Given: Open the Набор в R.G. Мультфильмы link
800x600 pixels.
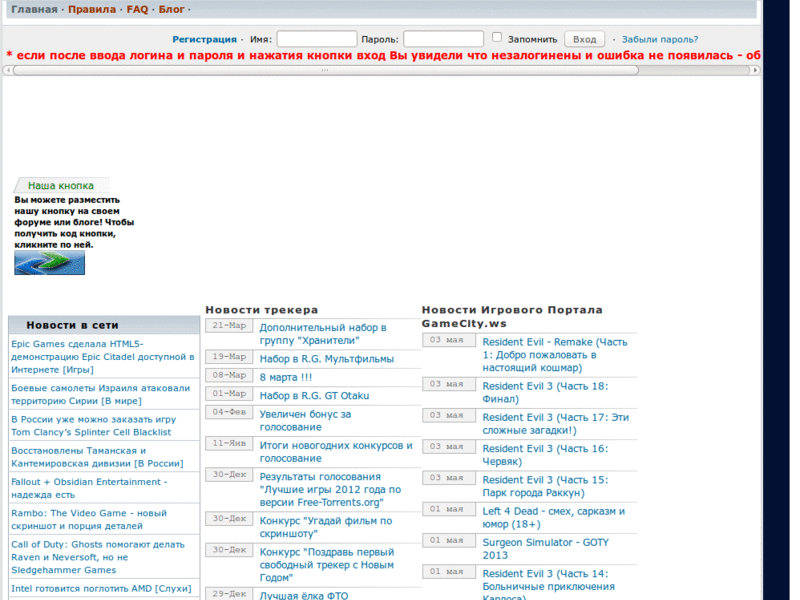Looking at the screenshot, I should 327,359.
